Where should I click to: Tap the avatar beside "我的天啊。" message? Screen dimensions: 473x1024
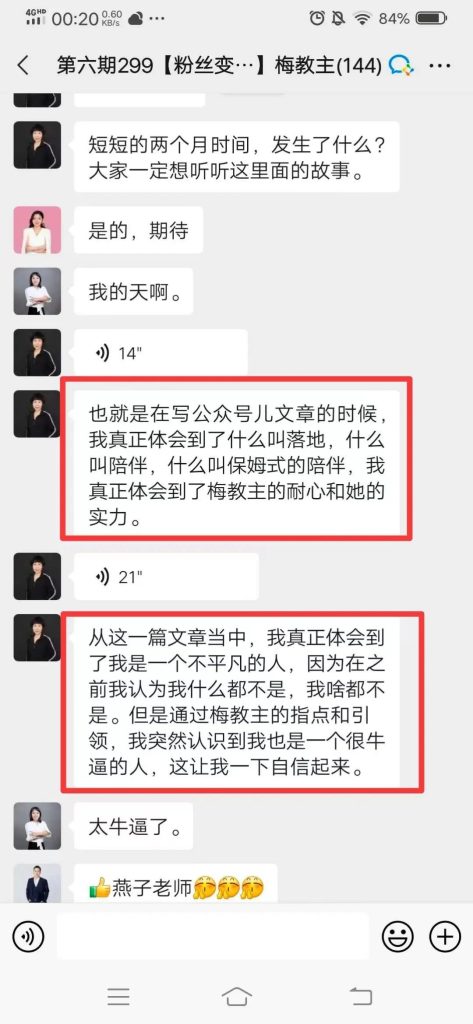point(37,291)
